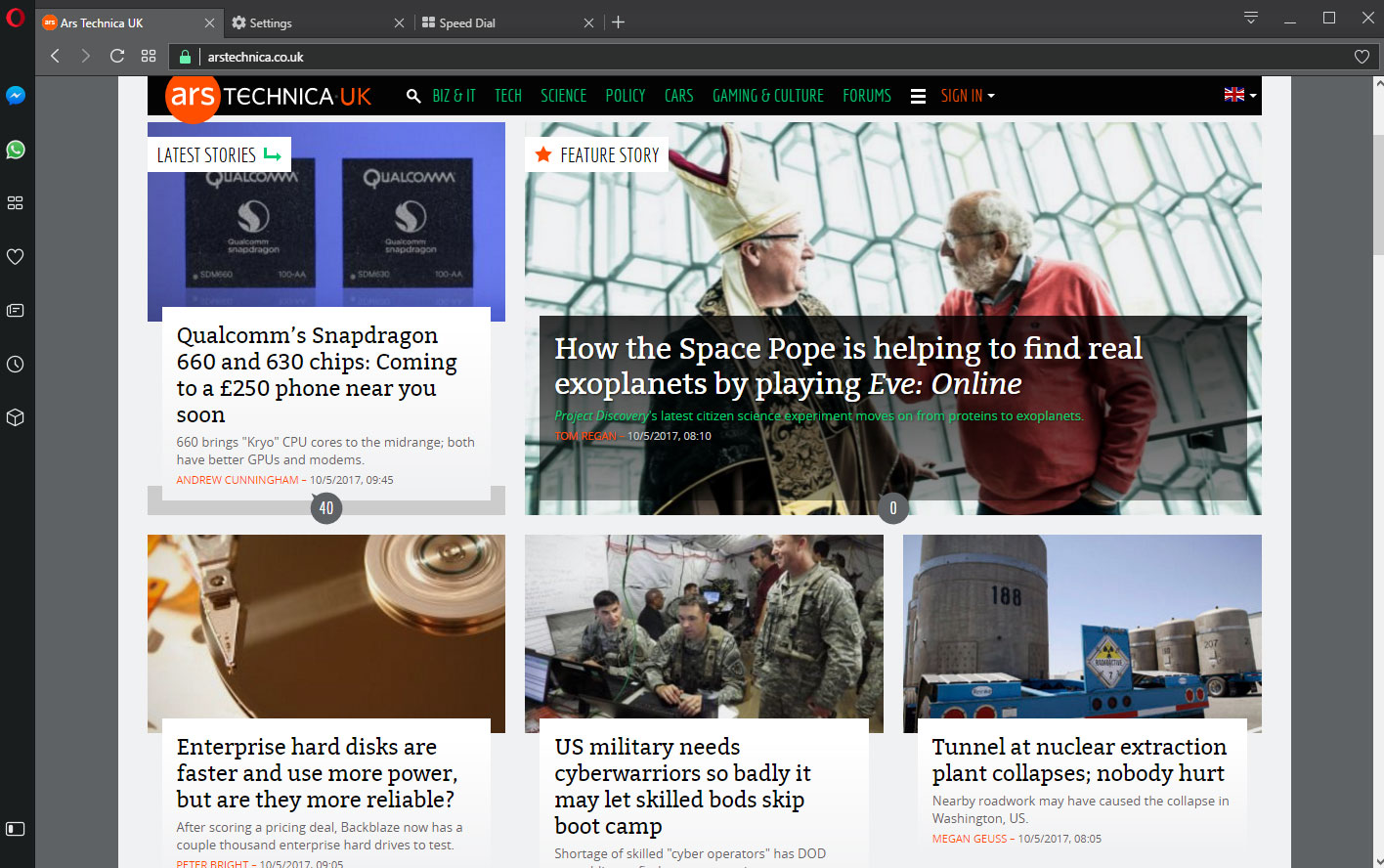Screen dimensions: 1384x868
Task: Open the Opera main menu logo
Action: [15, 18]
